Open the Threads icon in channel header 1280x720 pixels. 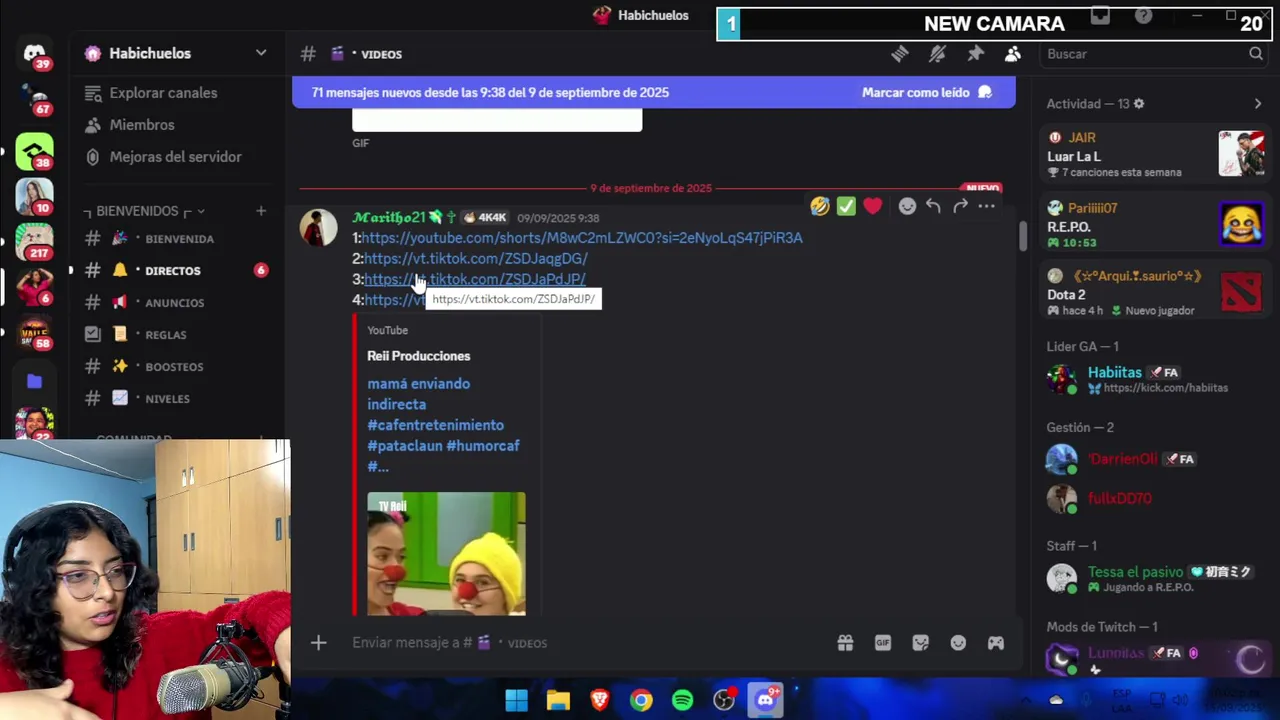tap(899, 54)
